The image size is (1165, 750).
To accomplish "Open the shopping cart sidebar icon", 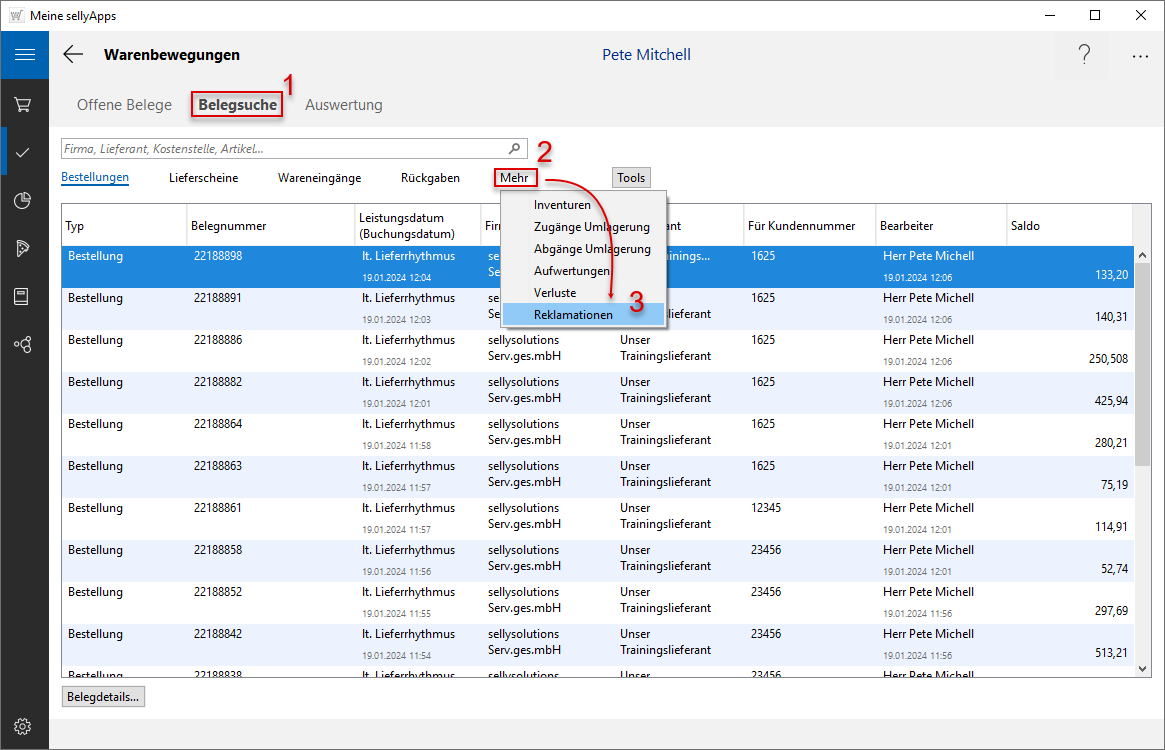I will coord(23,104).
